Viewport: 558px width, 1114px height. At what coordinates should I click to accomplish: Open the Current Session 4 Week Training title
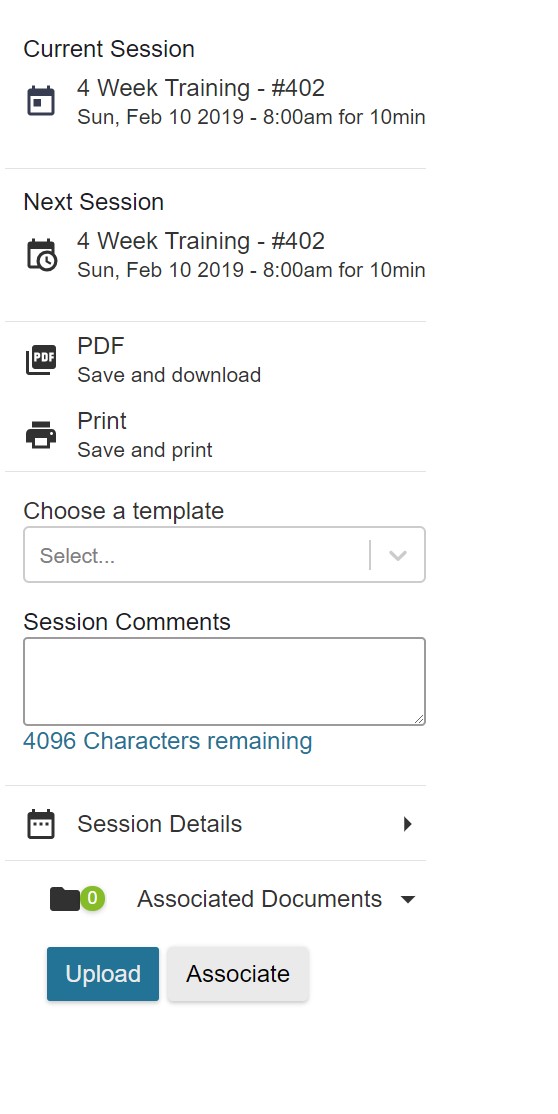201,88
